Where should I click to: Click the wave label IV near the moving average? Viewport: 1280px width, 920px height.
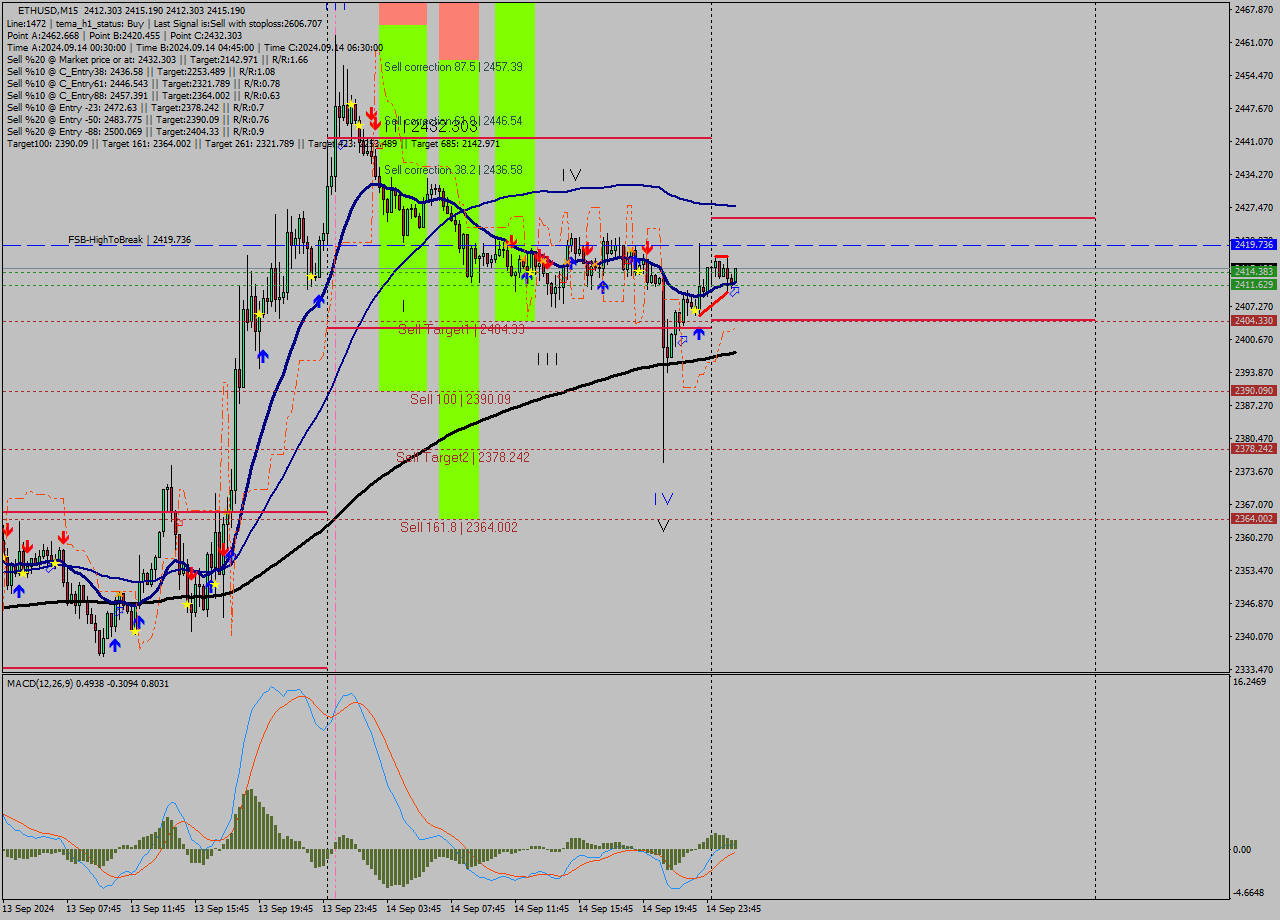570,176
